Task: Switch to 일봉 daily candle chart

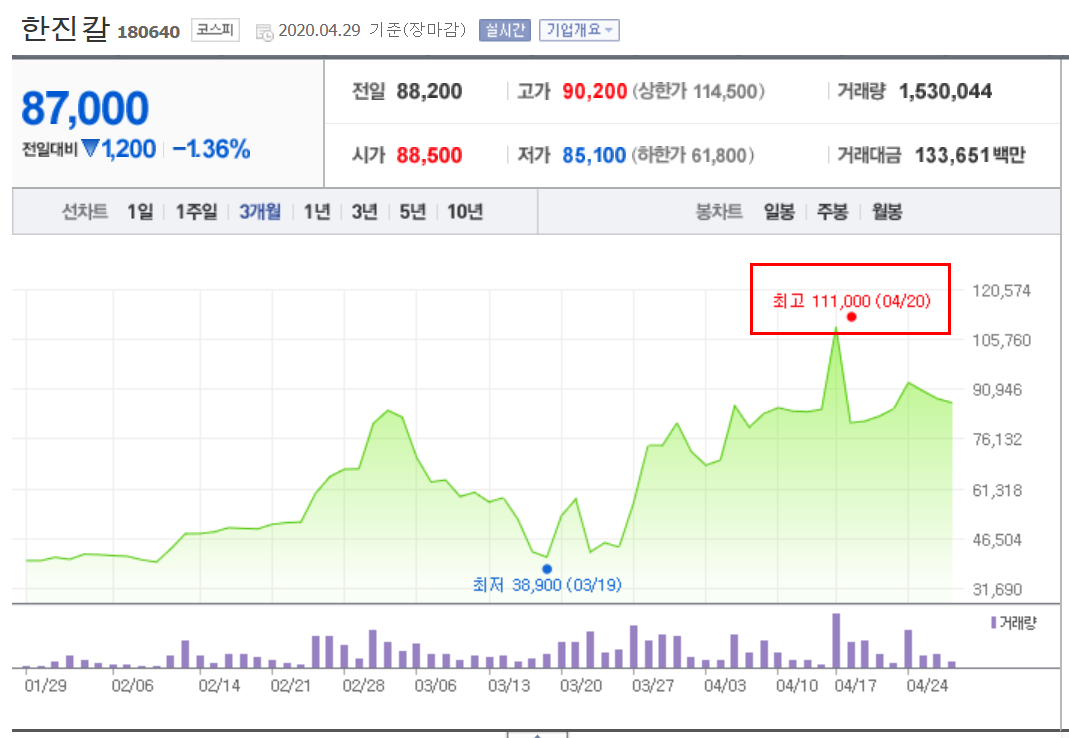Action: tap(778, 211)
